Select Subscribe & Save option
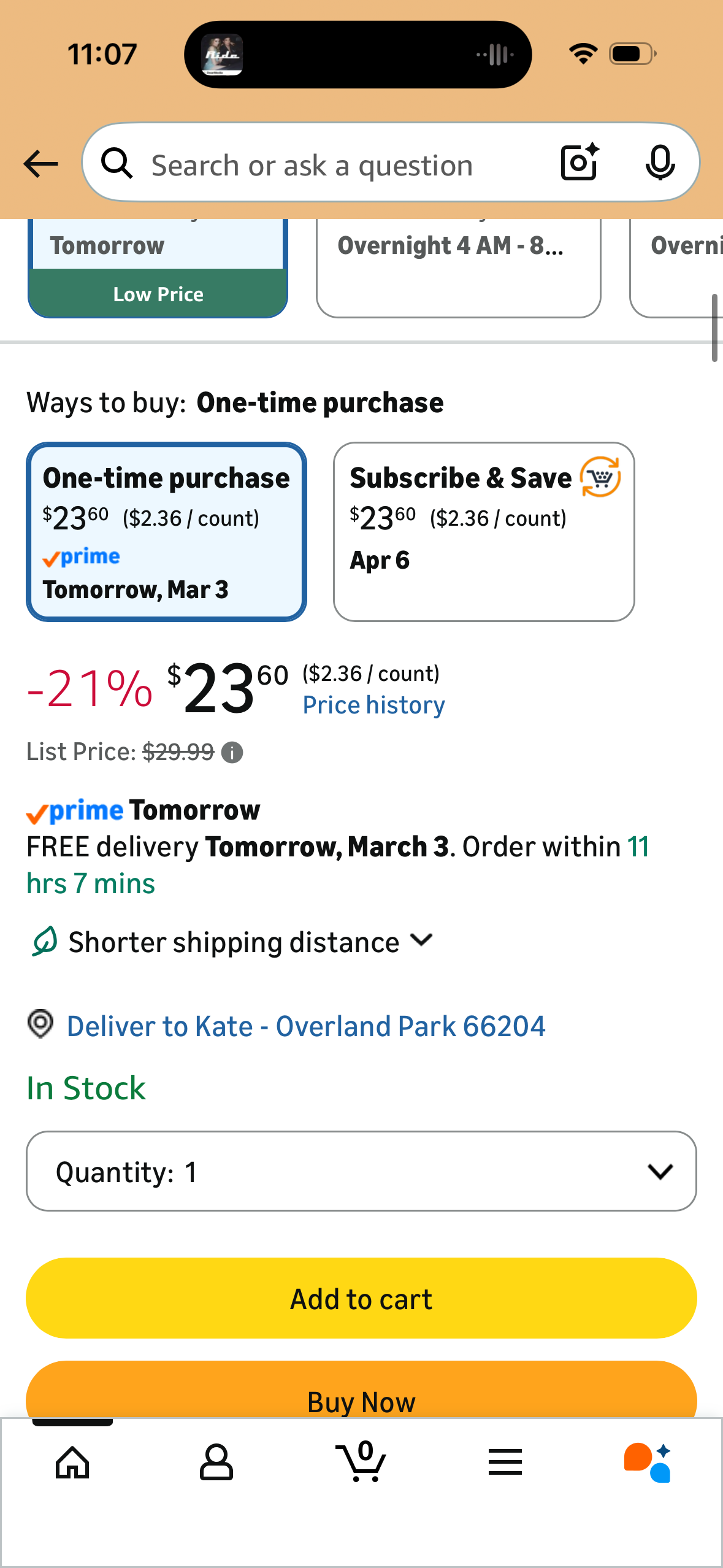 (483, 532)
